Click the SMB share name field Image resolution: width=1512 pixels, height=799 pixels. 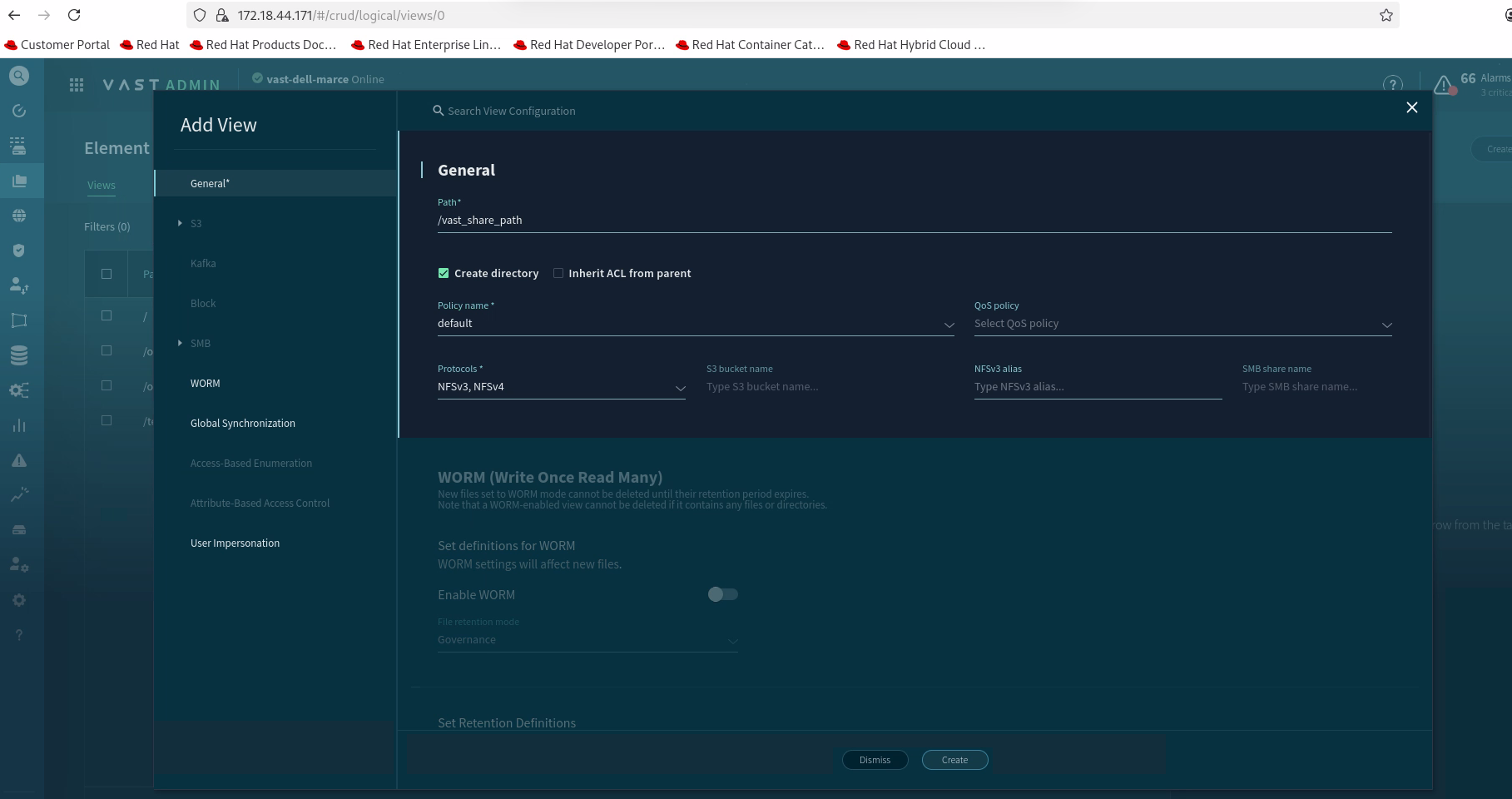[1316, 387]
